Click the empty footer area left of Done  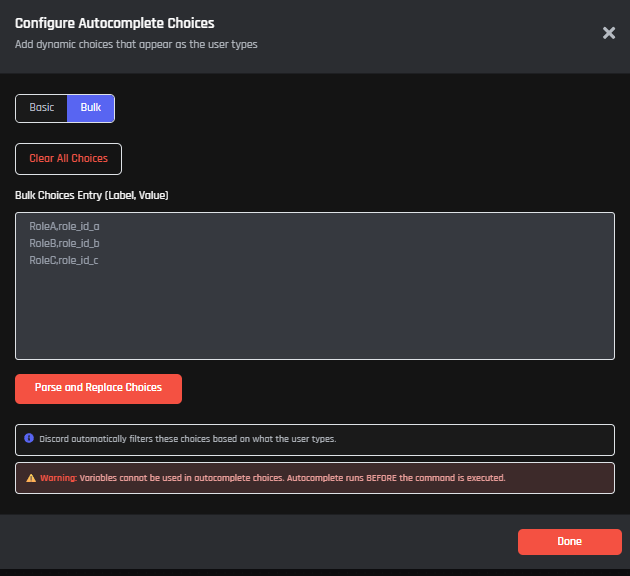pyautogui.click(x=260, y=542)
